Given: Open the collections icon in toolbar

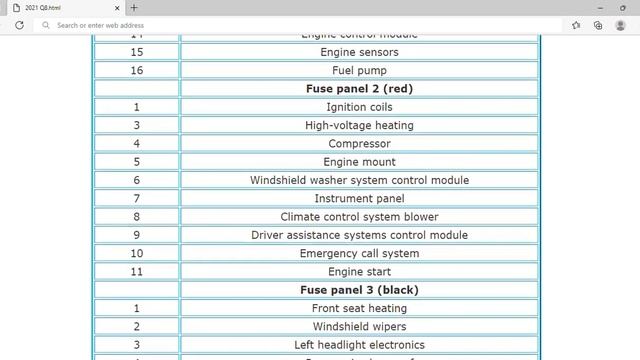Looking at the screenshot, I should coord(598,25).
